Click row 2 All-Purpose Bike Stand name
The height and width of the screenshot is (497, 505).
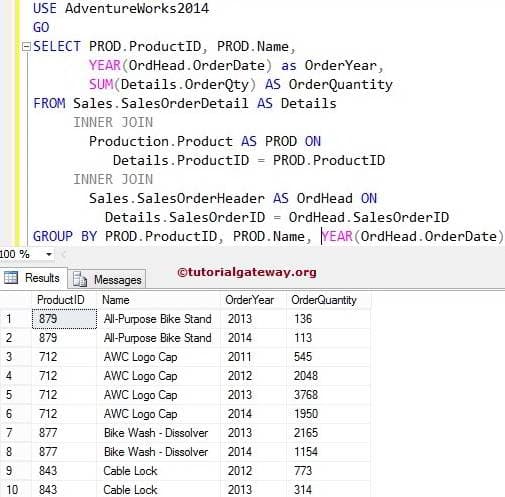click(x=158, y=338)
